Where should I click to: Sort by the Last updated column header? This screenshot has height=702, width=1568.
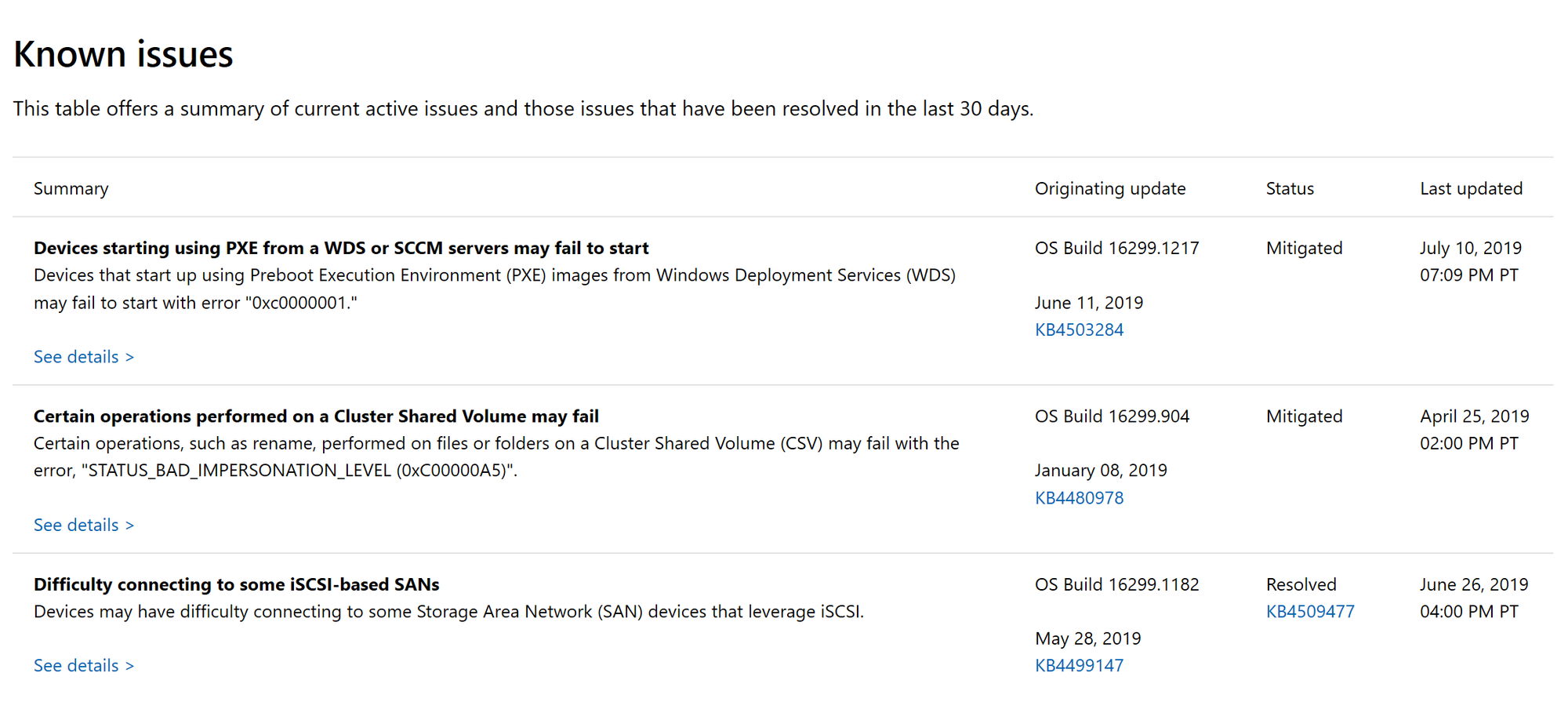pyautogui.click(x=1472, y=188)
